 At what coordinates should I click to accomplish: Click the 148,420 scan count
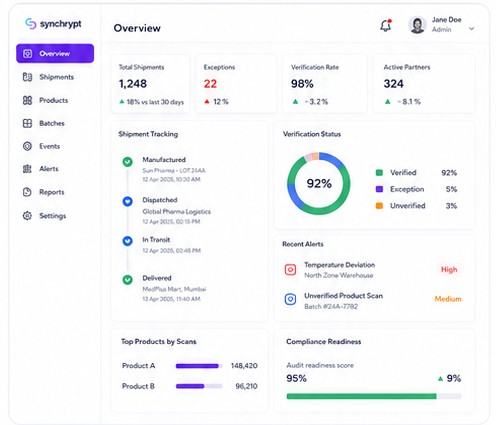244,366
